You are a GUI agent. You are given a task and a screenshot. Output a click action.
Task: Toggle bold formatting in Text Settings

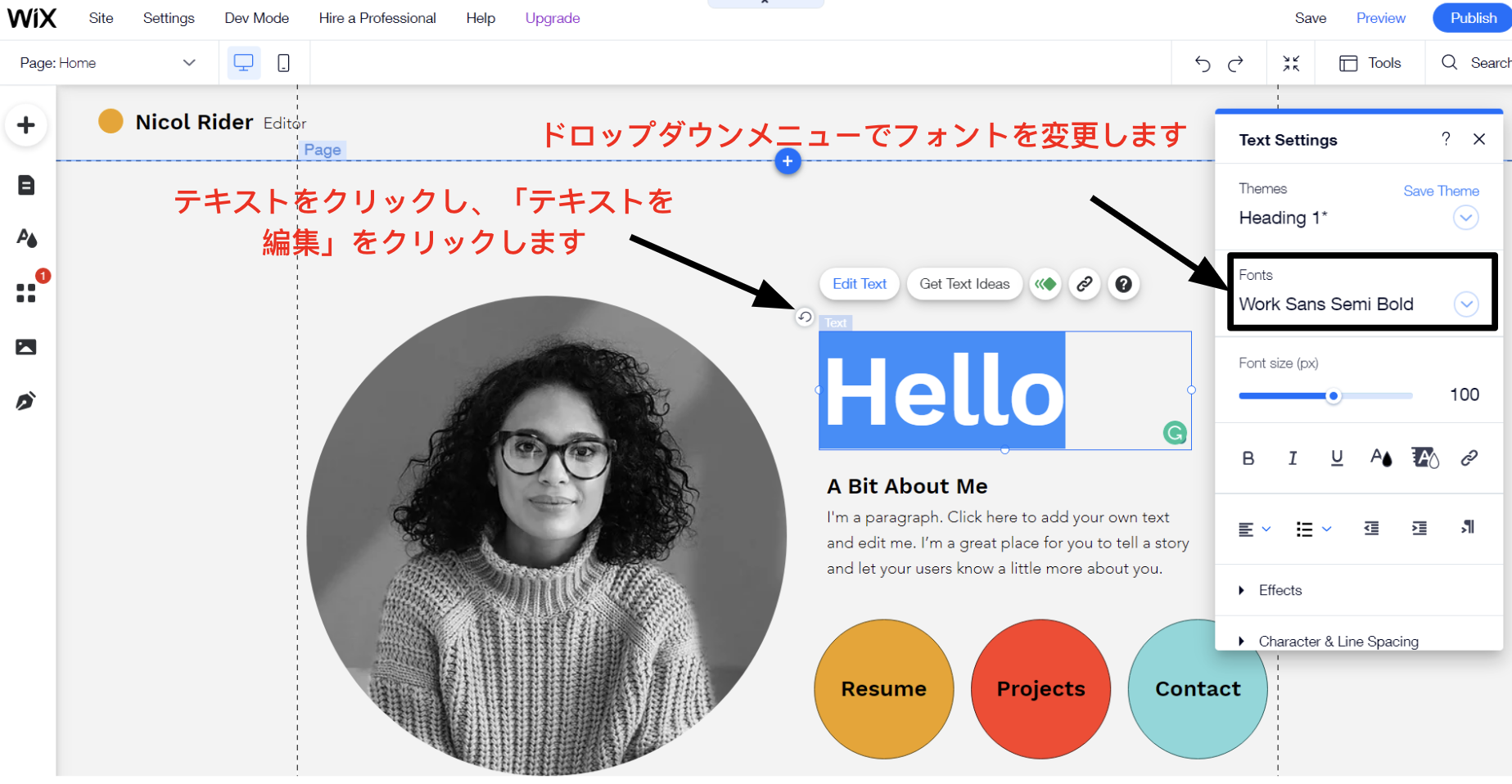pyautogui.click(x=1248, y=458)
